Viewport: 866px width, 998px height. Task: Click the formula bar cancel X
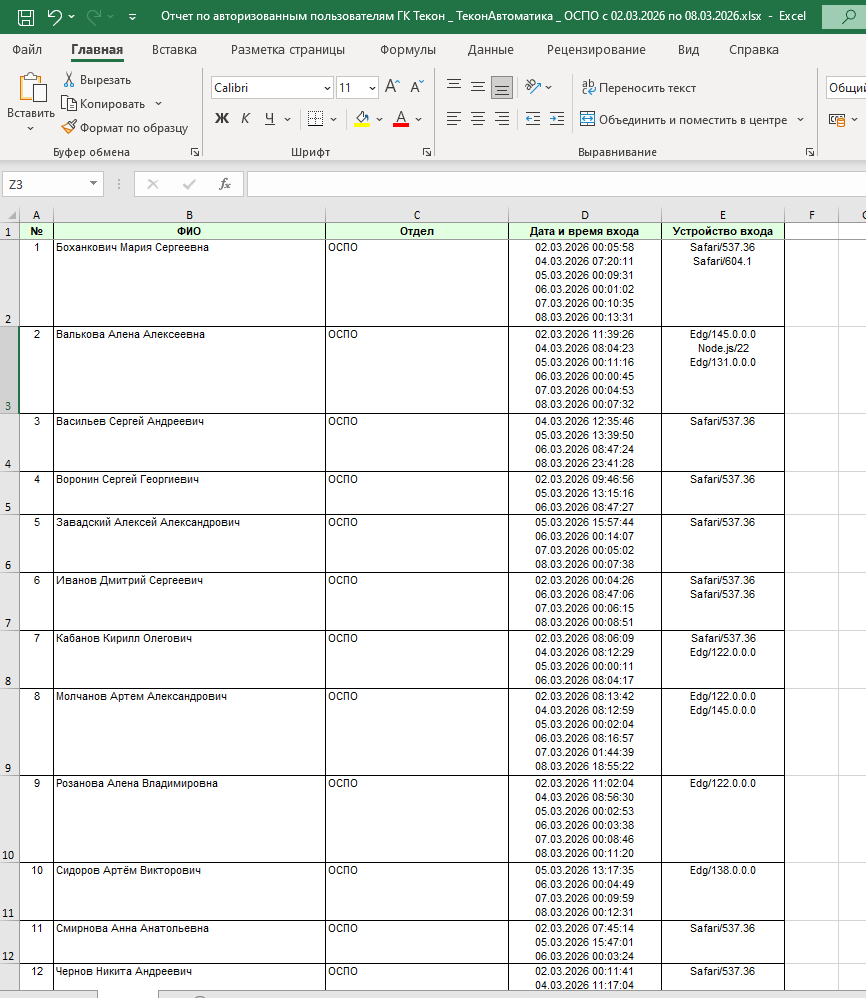coord(153,185)
